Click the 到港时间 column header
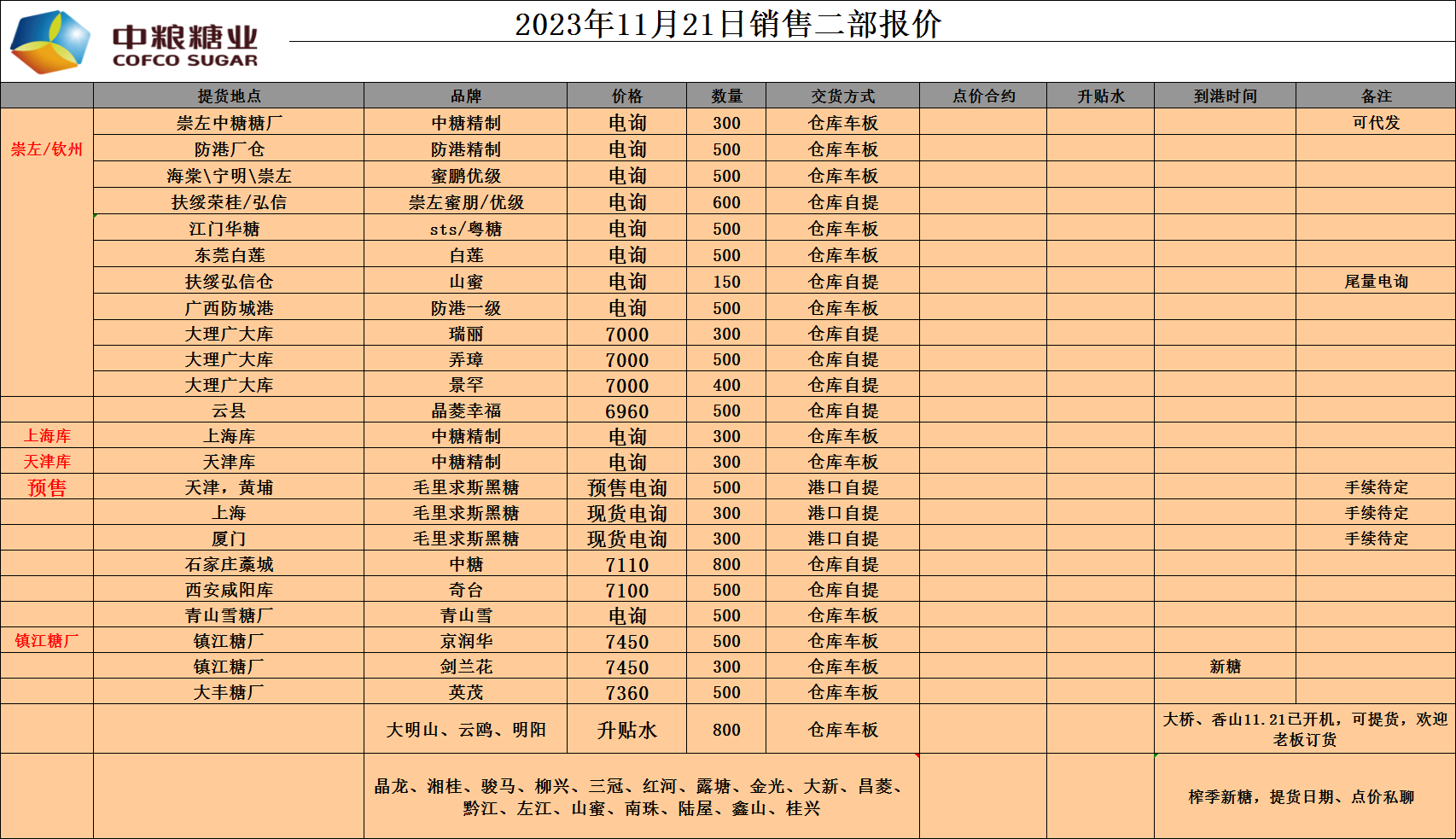 point(1225,96)
